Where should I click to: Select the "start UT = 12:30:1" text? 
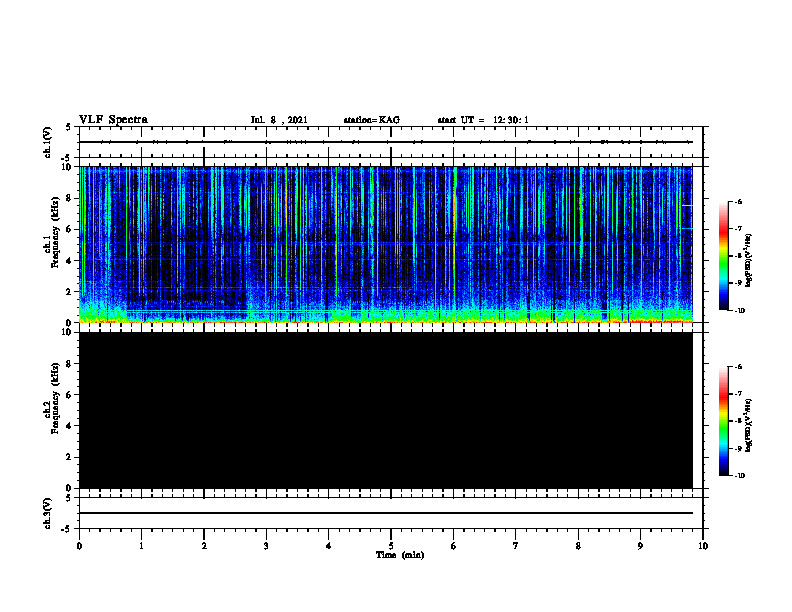pos(483,120)
